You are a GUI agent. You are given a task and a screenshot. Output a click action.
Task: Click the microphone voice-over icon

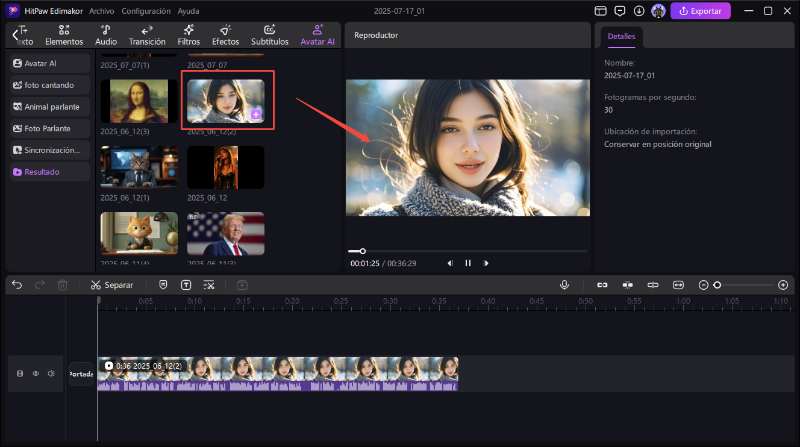point(564,285)
